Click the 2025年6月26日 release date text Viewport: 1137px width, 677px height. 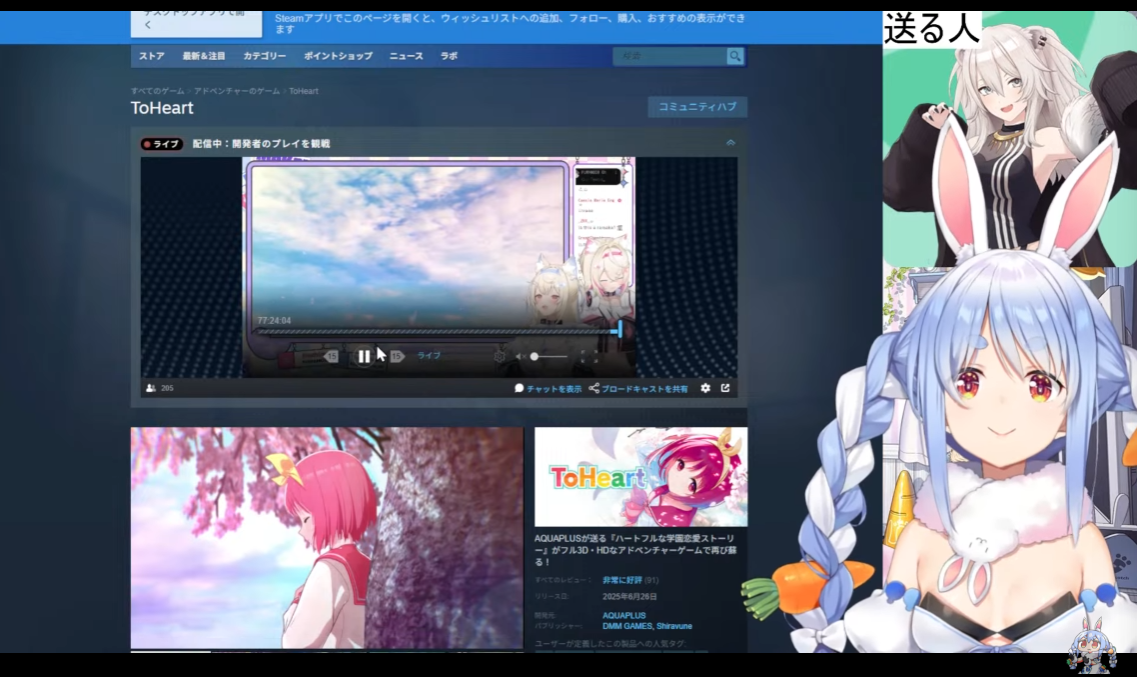click(629, 597)
